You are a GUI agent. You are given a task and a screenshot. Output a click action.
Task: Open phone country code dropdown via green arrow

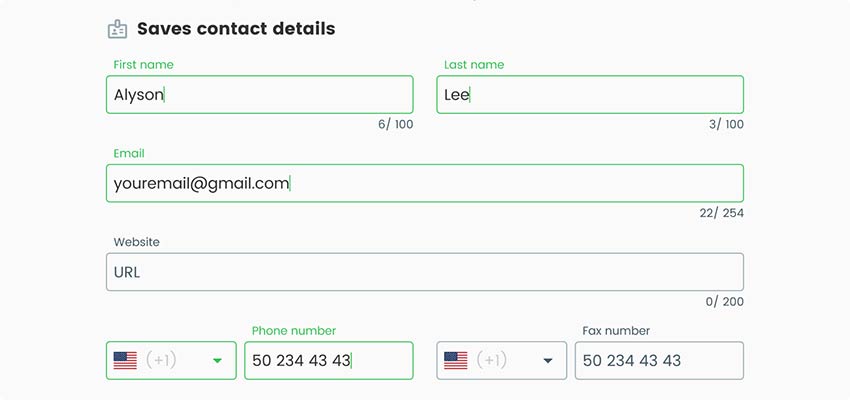(217, 360)
